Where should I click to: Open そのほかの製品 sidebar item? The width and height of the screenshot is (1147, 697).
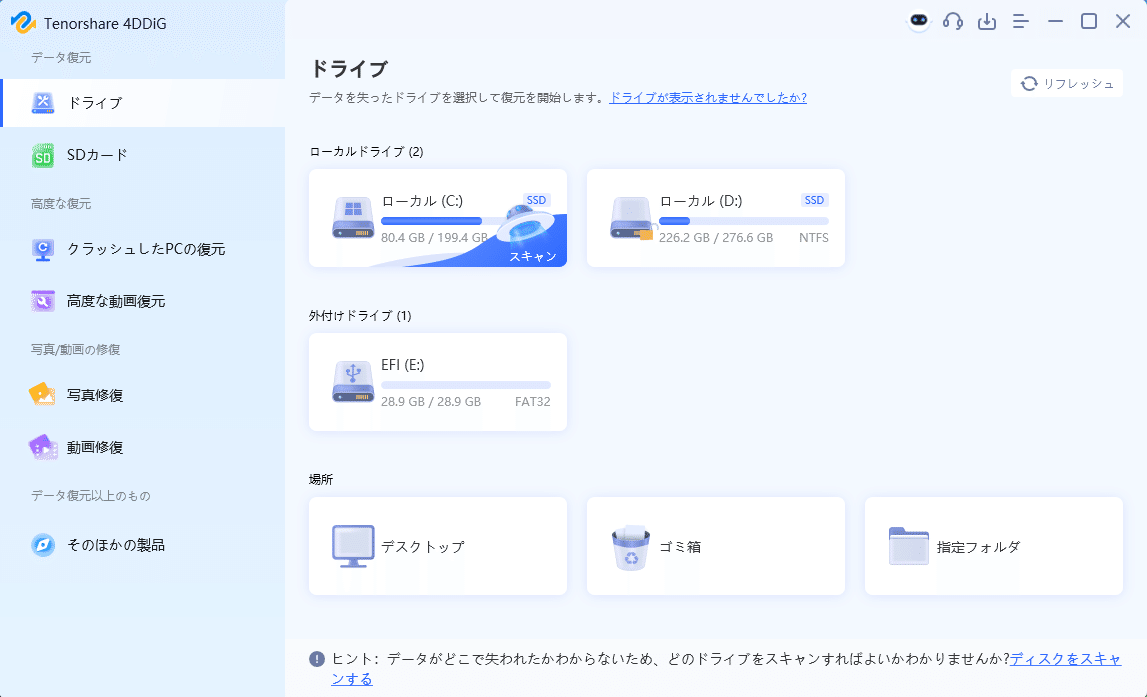click(x=143, y=545)
